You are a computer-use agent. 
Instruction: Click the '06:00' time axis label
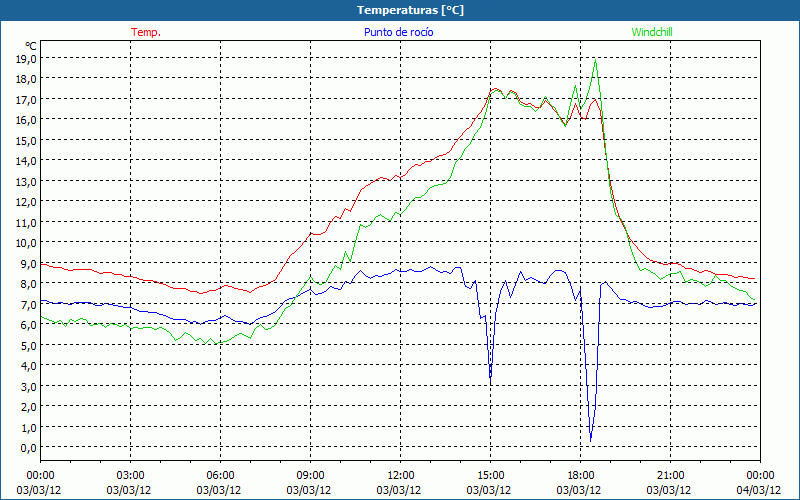(221, 476)
